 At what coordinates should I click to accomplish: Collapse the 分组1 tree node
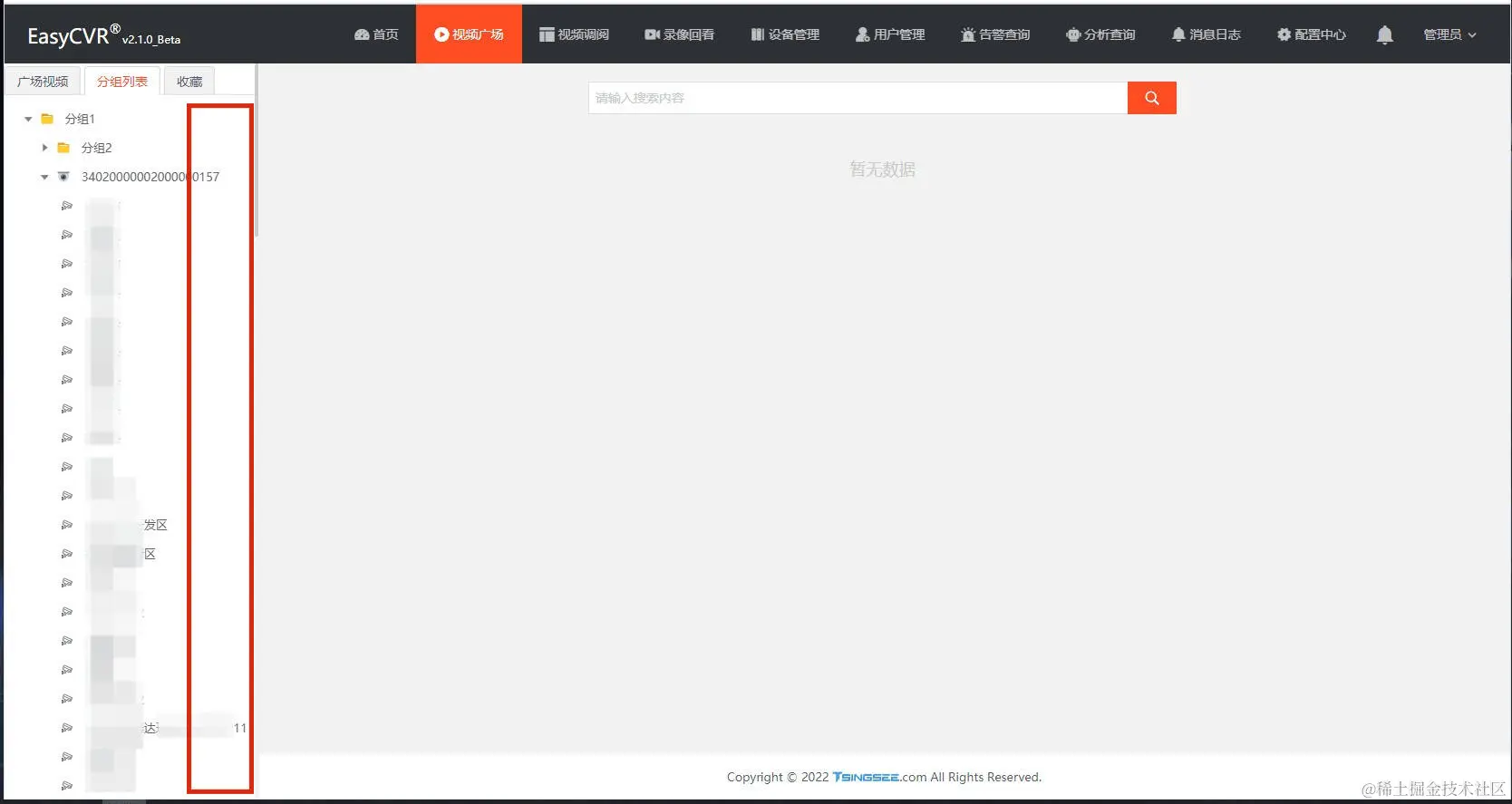pyautogui.click(x=28, y=119)
